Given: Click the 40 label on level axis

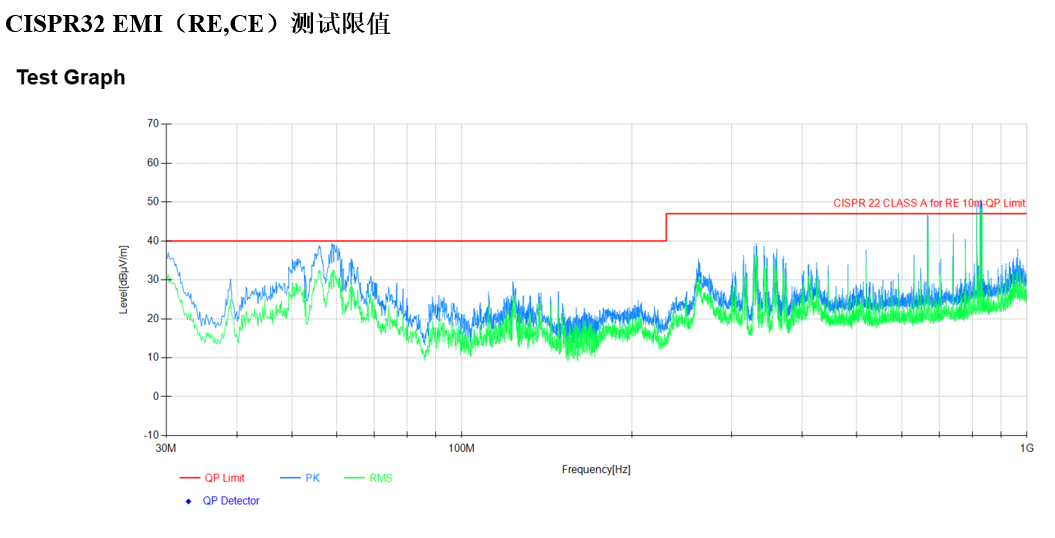Looking at the screenshot, I should click(x=153, y=241).
